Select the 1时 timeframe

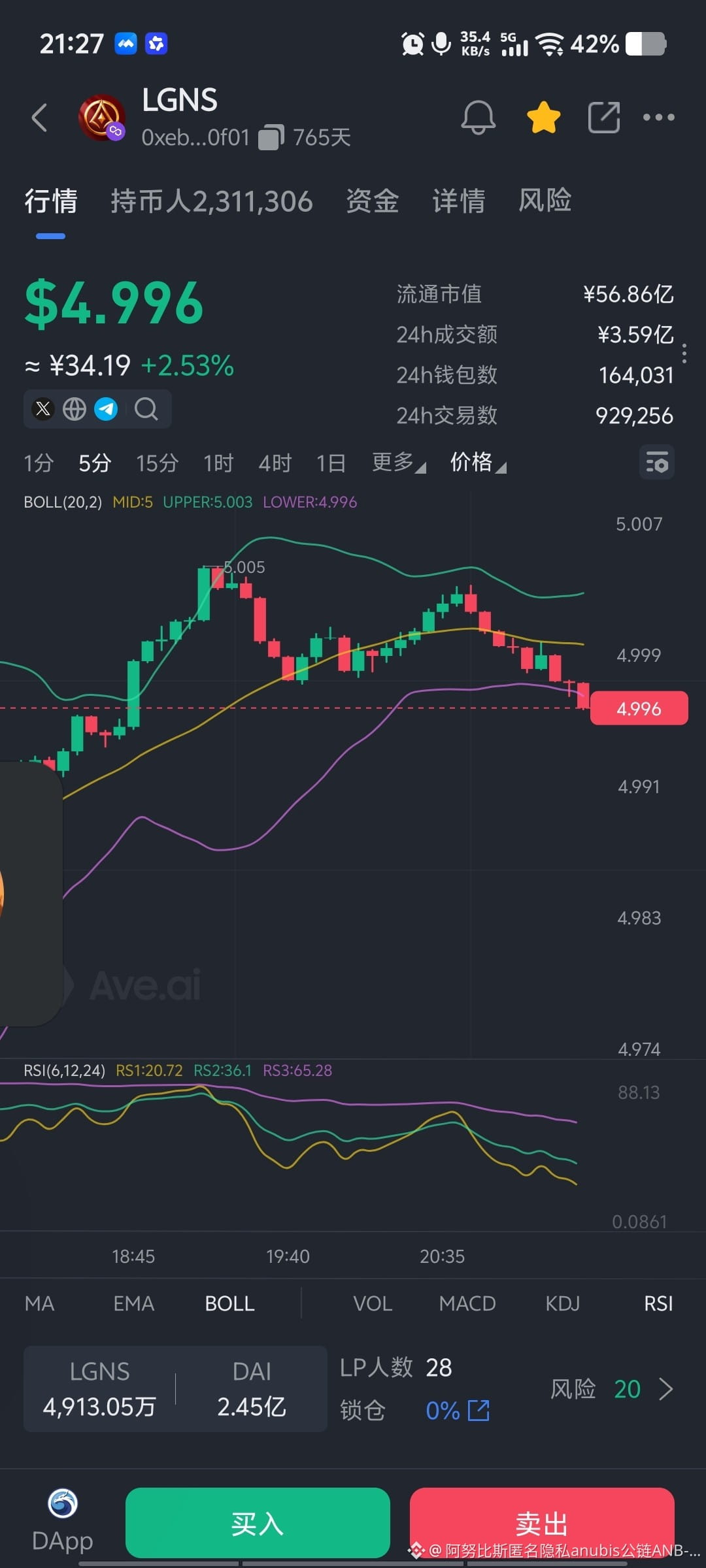218,463
